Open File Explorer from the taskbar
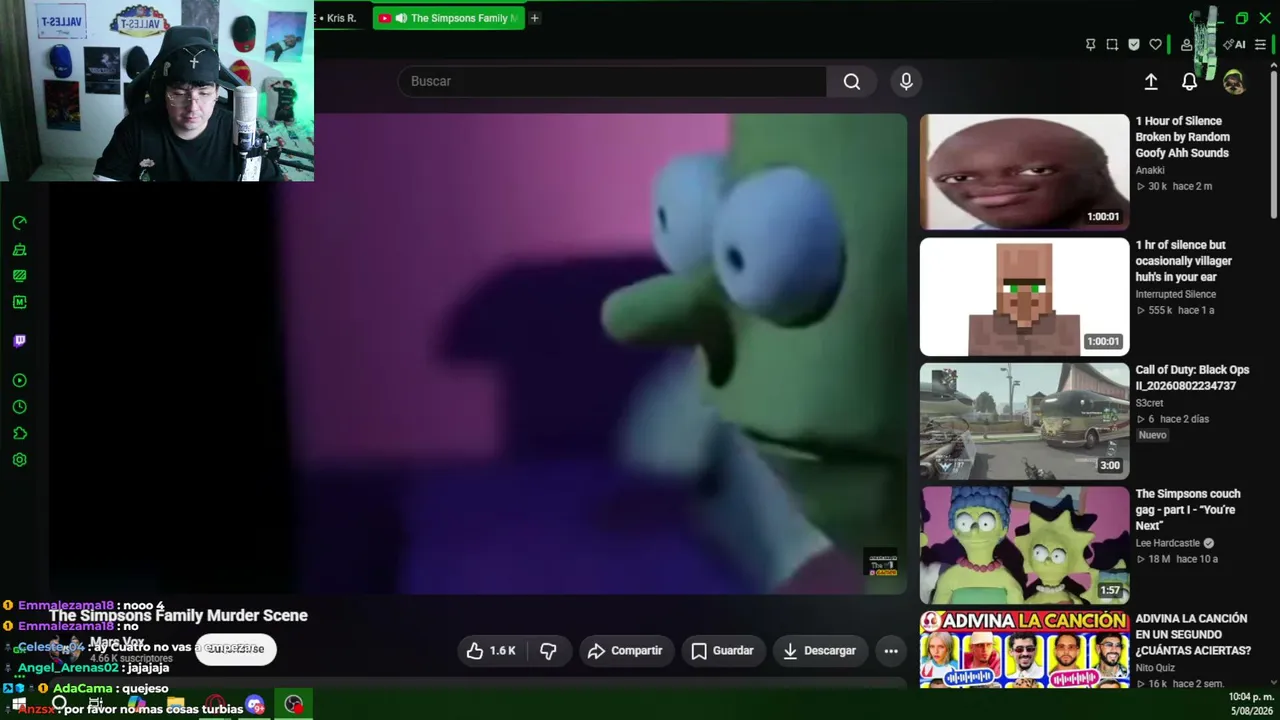Screen dimensions: 1280x720 176,705
